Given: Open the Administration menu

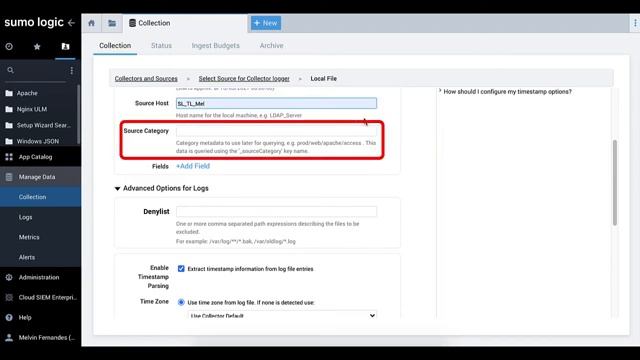Looking at the screenshot, I should [40, 277].
